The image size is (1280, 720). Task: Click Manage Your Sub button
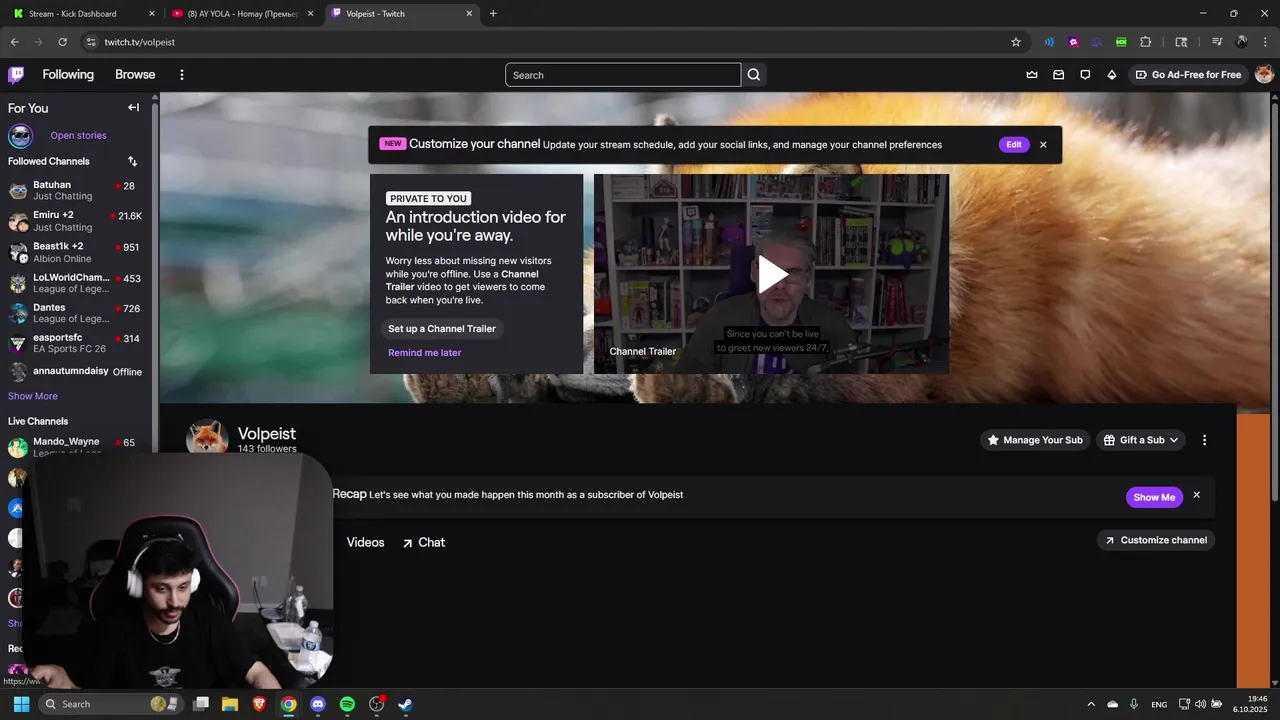click(x=1035, y=440)
